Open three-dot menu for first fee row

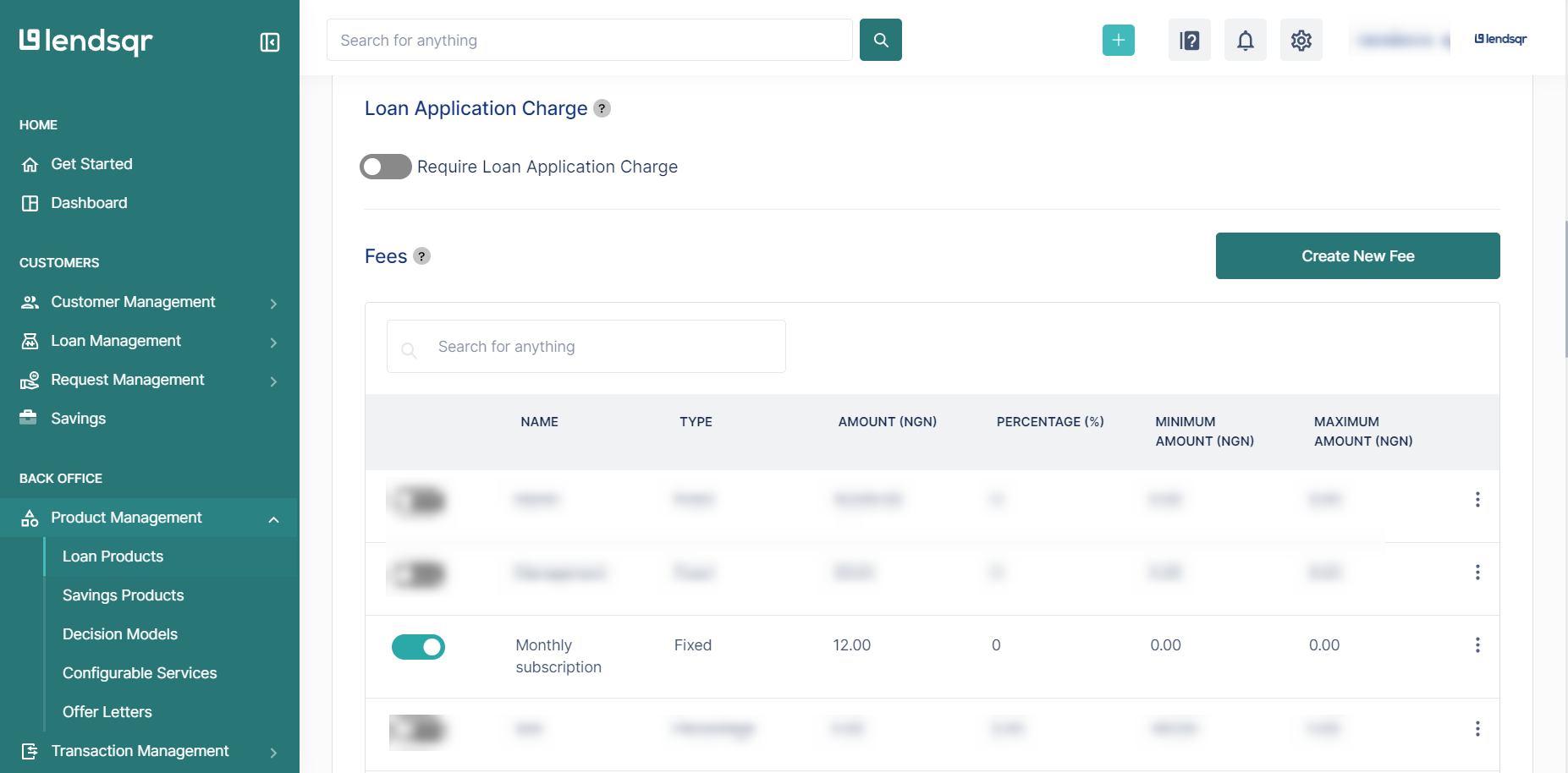[x=1477, y=500]
